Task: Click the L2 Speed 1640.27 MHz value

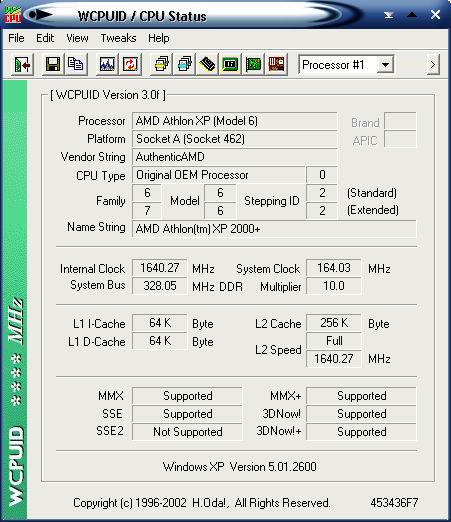Action: tap(333, 359)
